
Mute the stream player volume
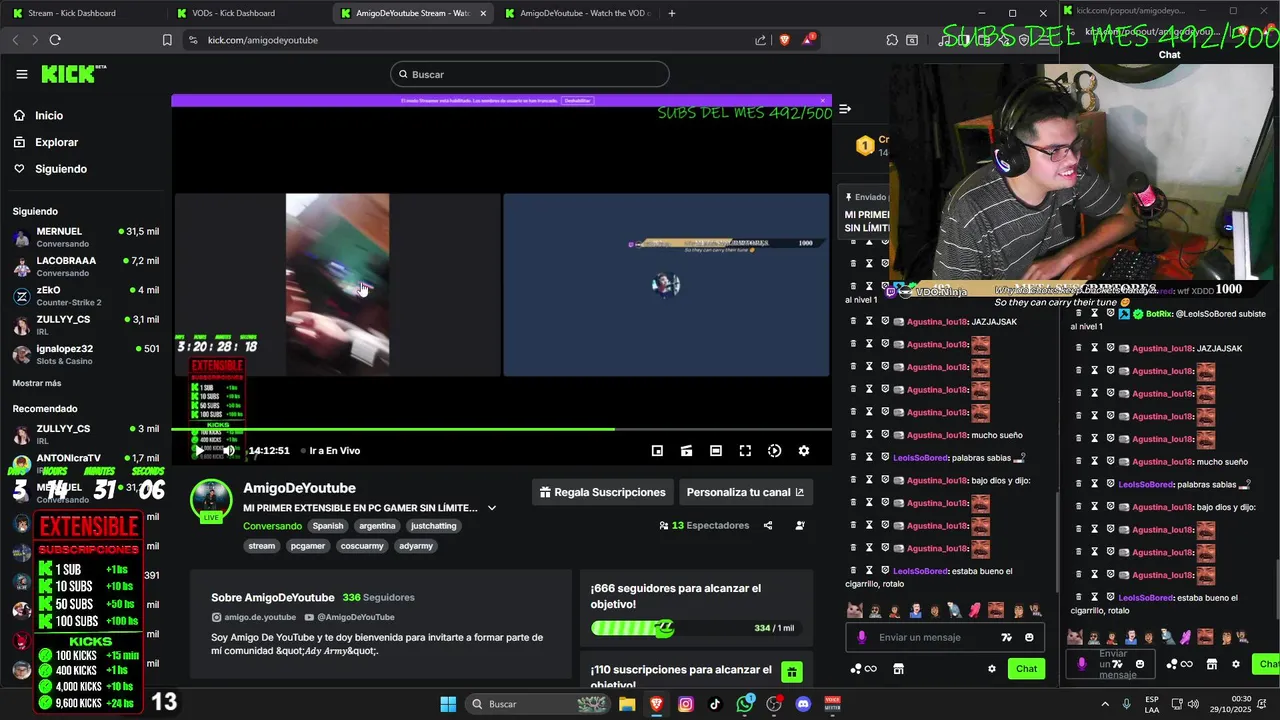229,451
